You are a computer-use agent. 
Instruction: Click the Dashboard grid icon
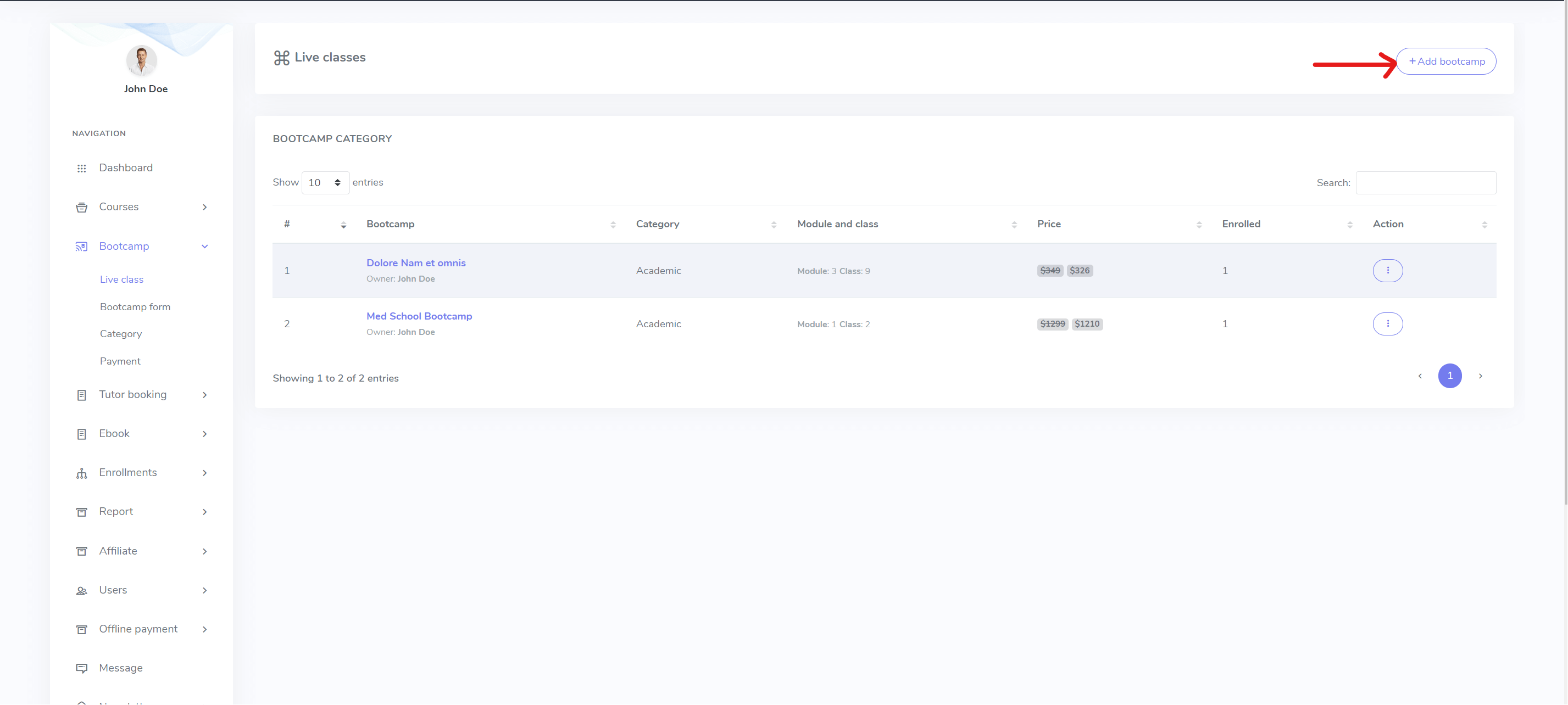81,169
